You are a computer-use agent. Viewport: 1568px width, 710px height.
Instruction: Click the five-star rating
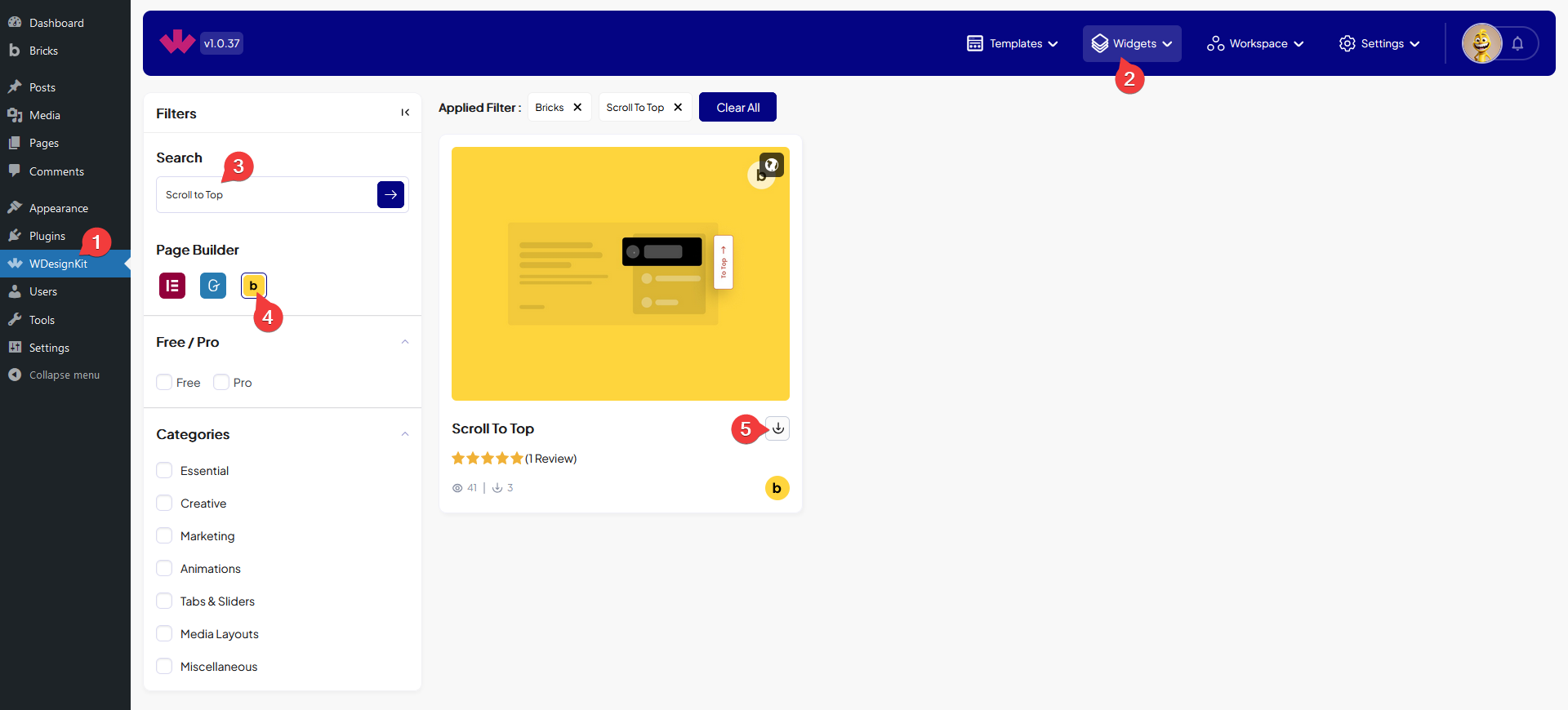(488, 459)
